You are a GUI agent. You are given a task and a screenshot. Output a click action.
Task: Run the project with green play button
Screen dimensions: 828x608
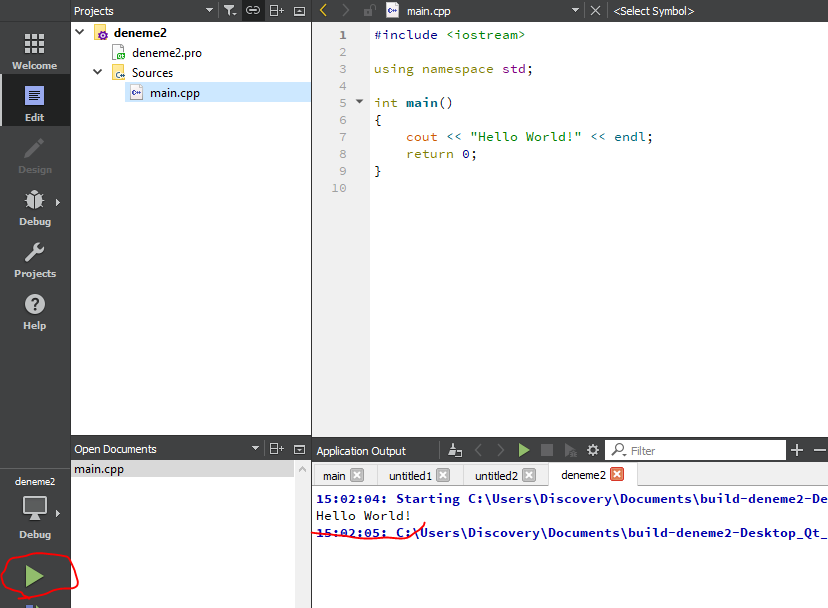pos(34,576)
